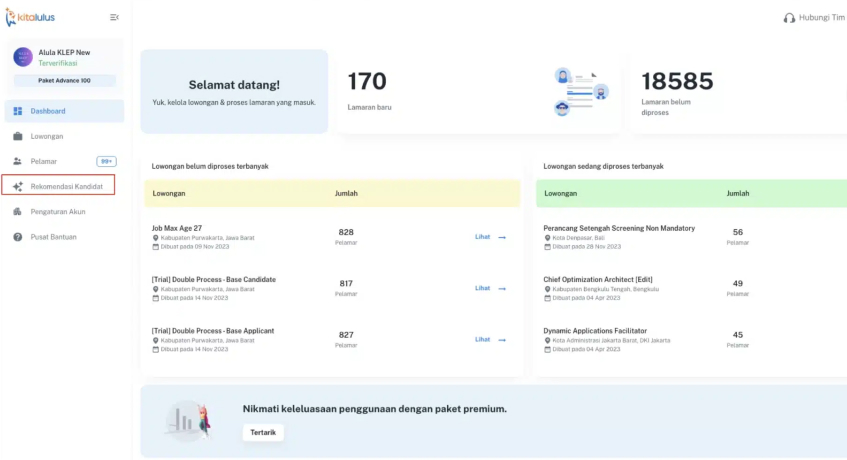This screenshot has width=847, height=460.
Task: Click the Tertarik button
Action: click(263, 432)
